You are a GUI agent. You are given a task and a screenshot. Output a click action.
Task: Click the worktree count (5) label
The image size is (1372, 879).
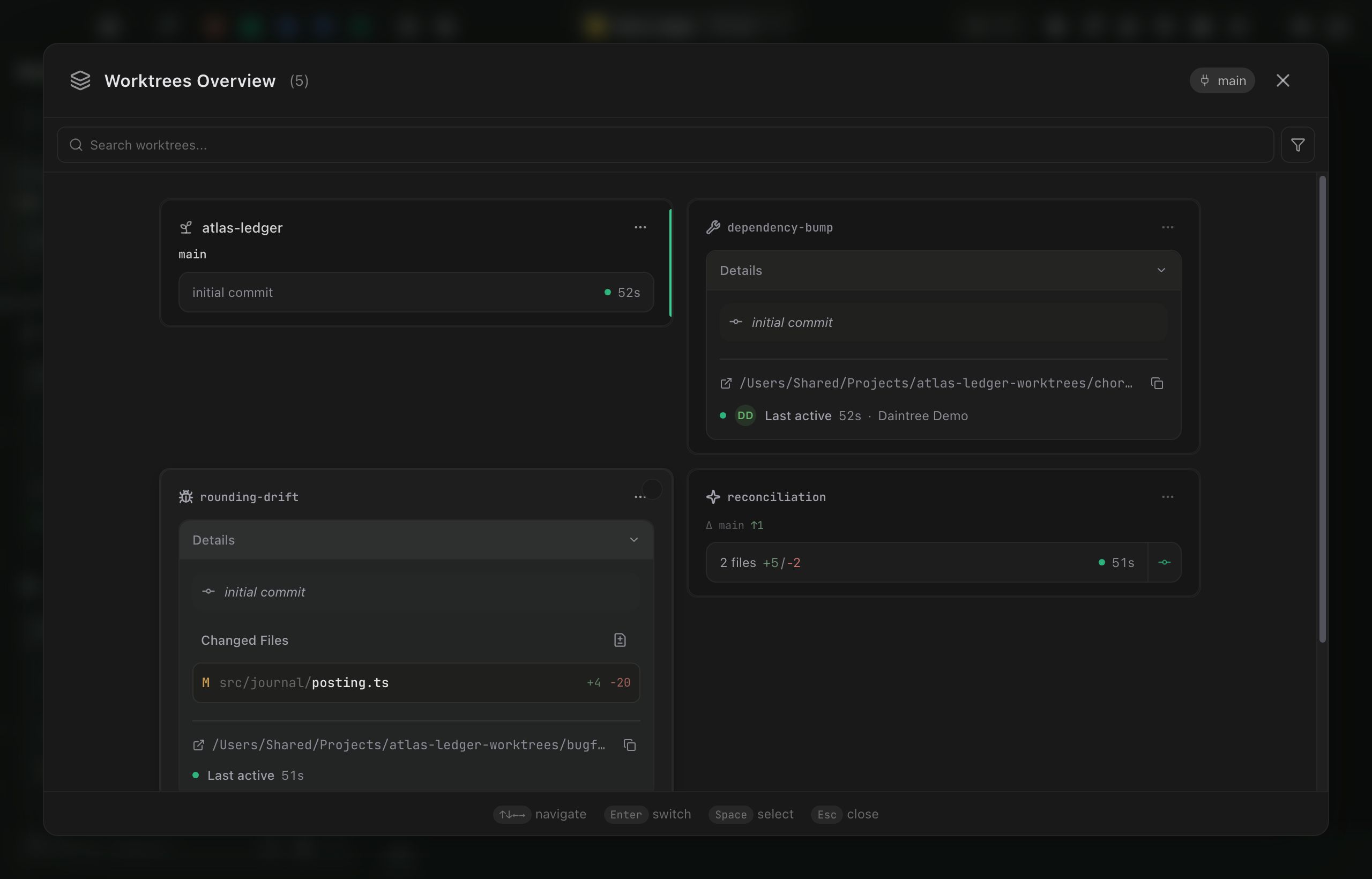[x=299, y=81]
